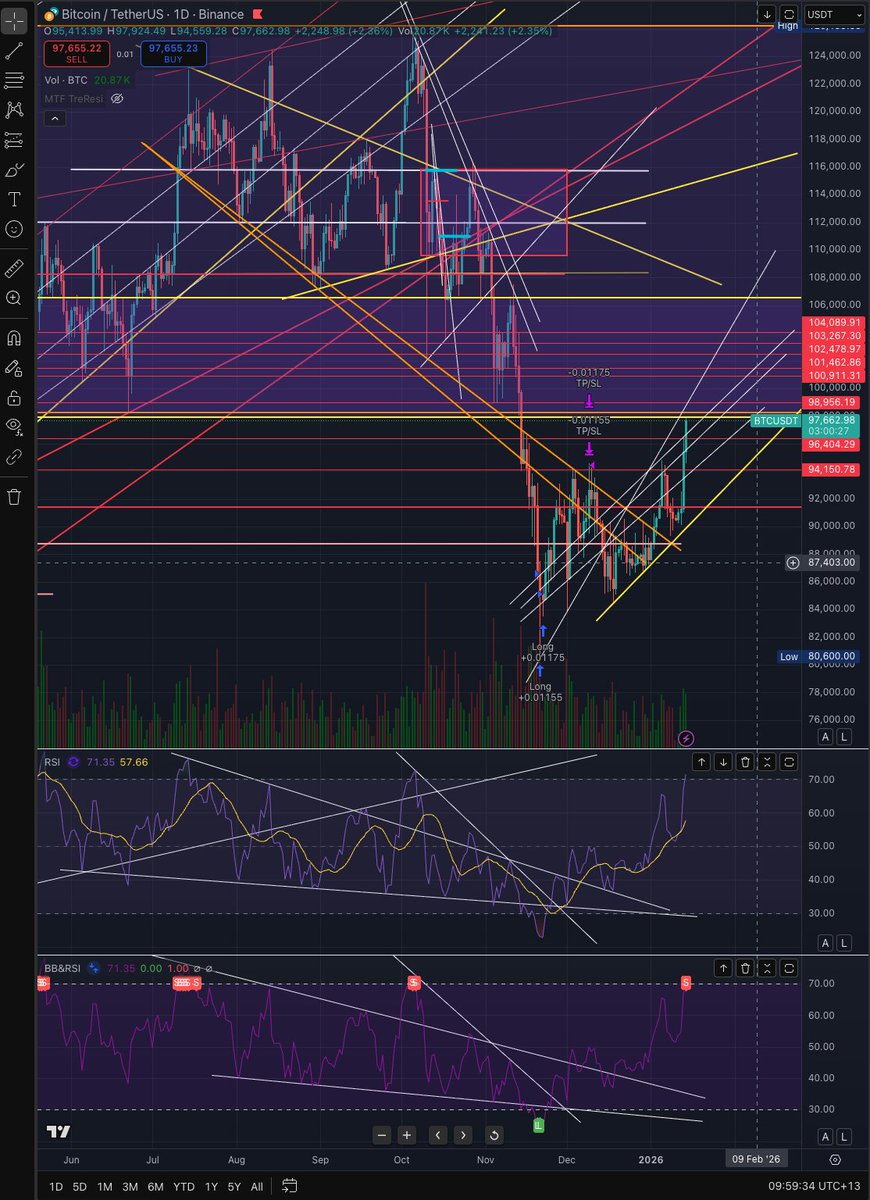The image size is (870, 1200).
Task: Click the TradingView logo
Action: pyautogui.click(x=58, y=1132)
